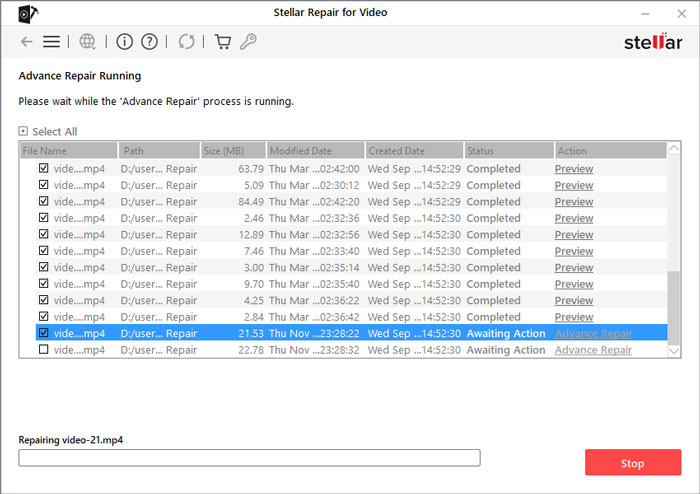Preview the 12.89 MB video

(574, 235)
